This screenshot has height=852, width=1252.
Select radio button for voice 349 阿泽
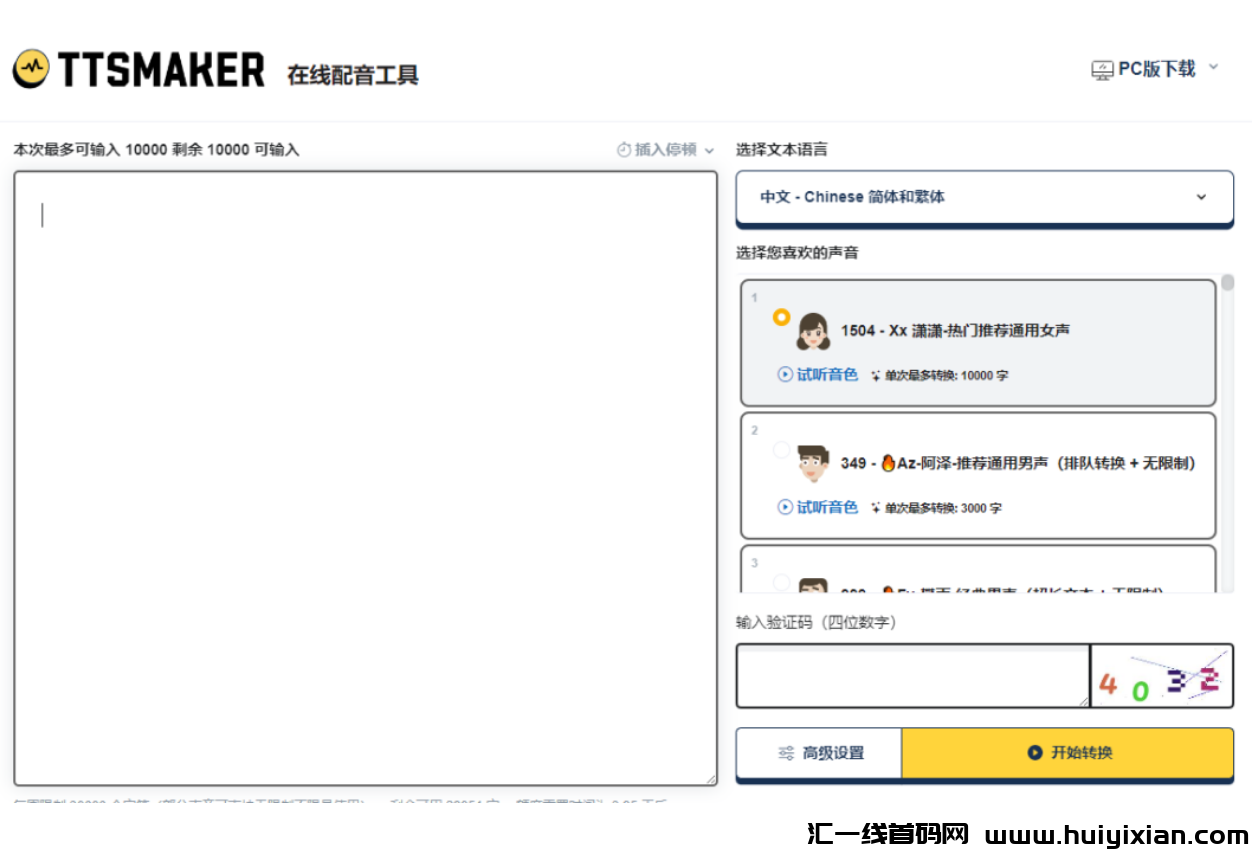point(781,449)
